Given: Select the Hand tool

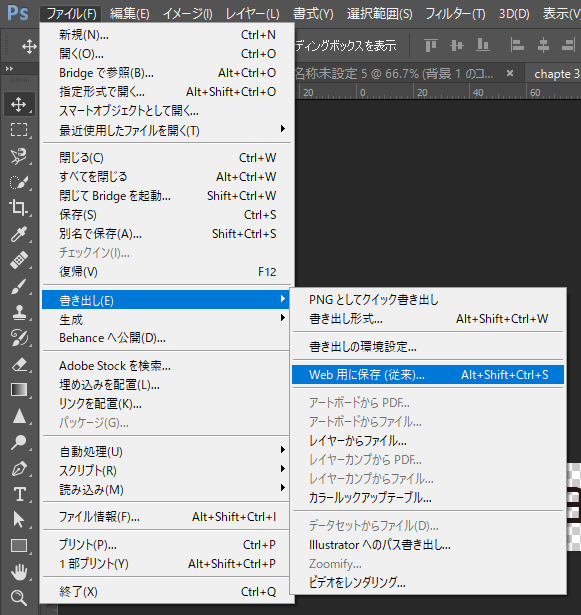Looking at the screenshot, I should [x=19, y=572].
